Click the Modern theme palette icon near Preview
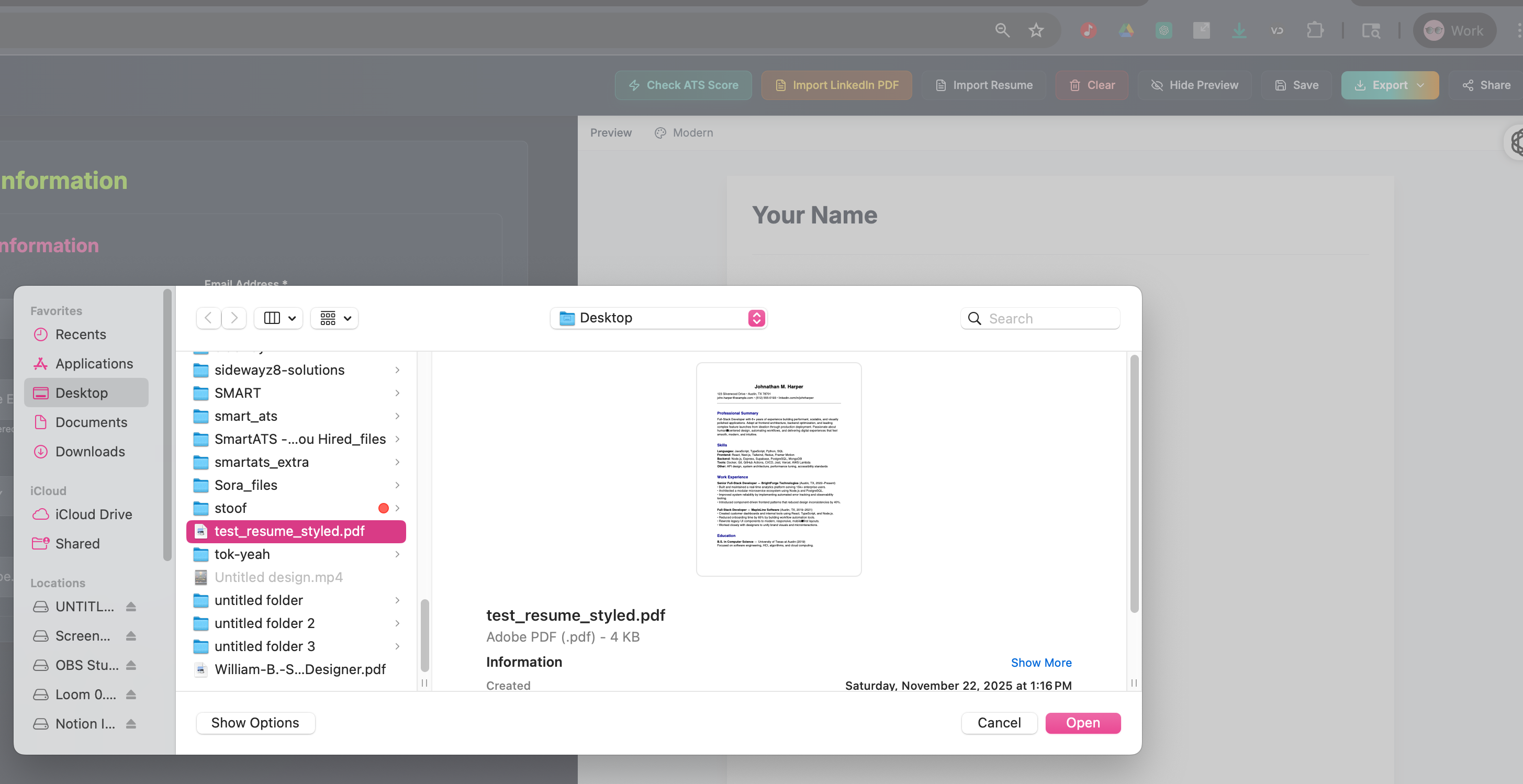Screen dimensions: 1523x784 (x=660, y=132)
